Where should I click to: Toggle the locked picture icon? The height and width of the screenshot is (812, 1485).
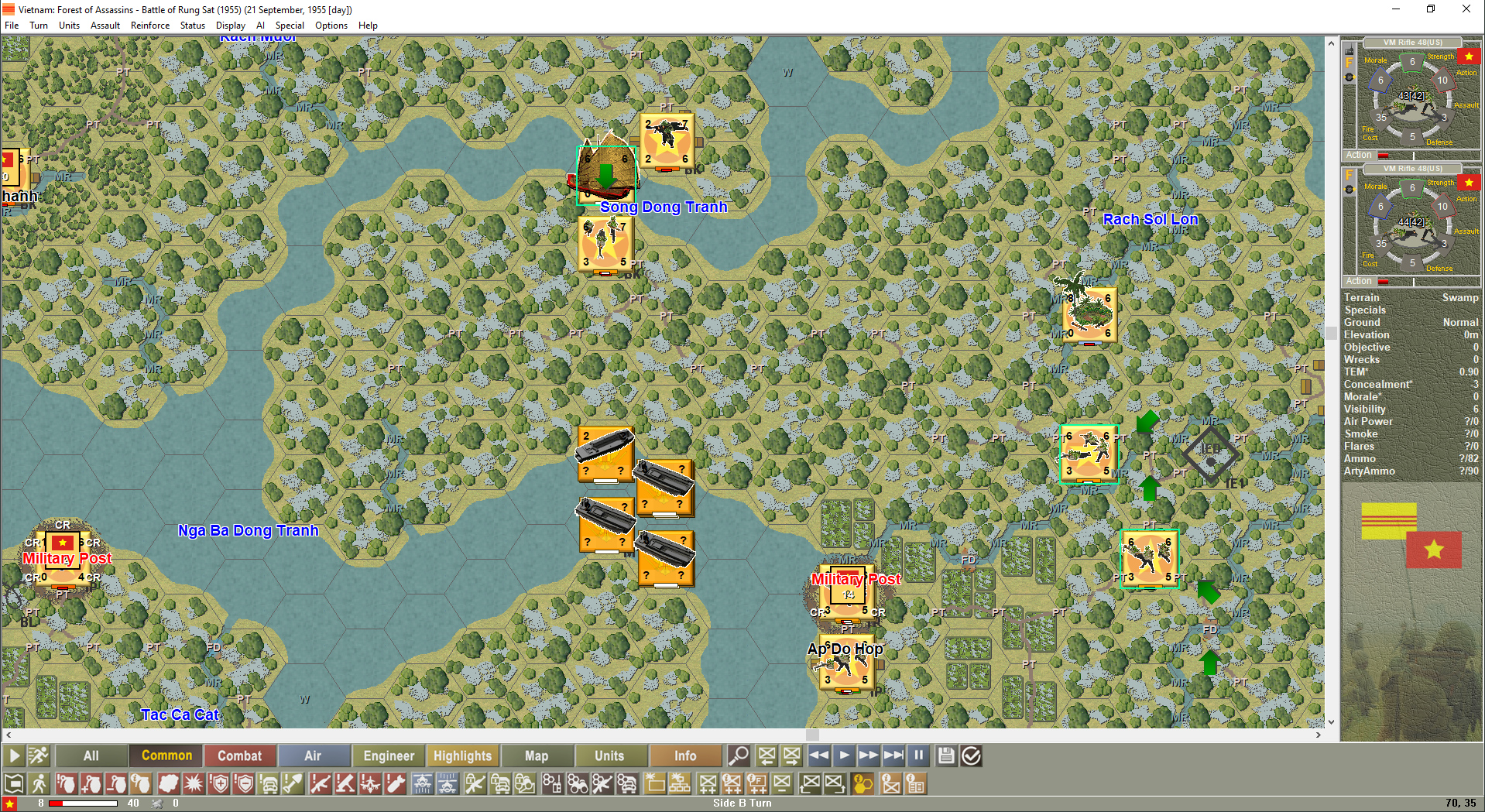pyautogui.click(x=525, y=784)
